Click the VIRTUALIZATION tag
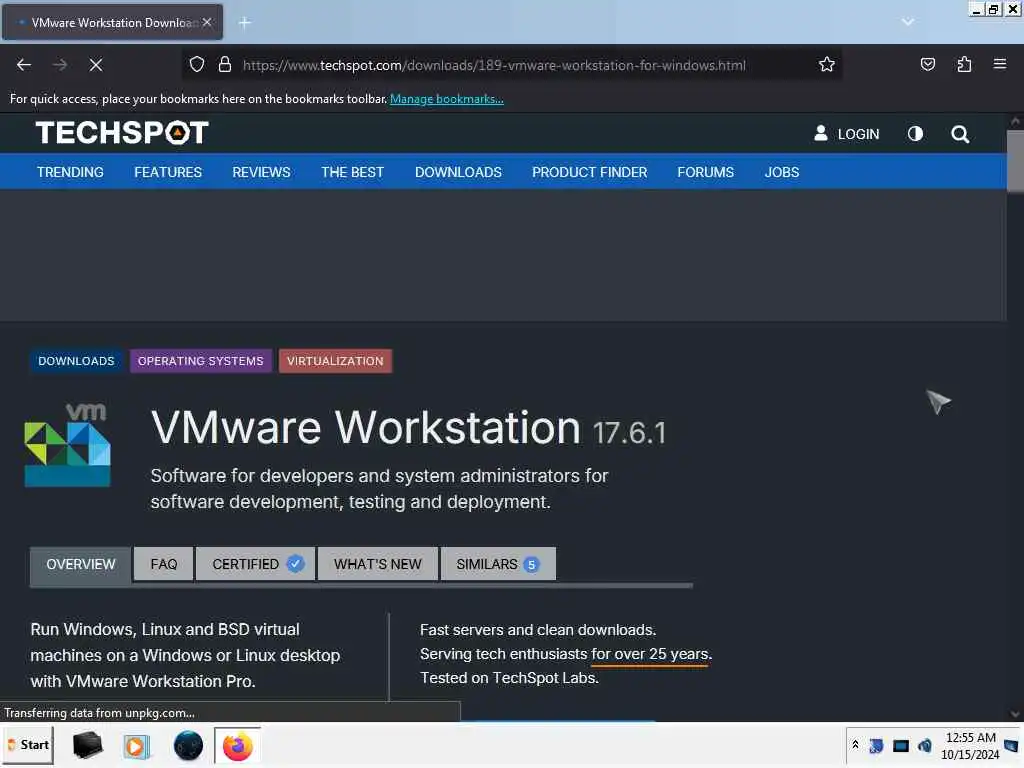The image size is (1024, 768). pos(335,361)
